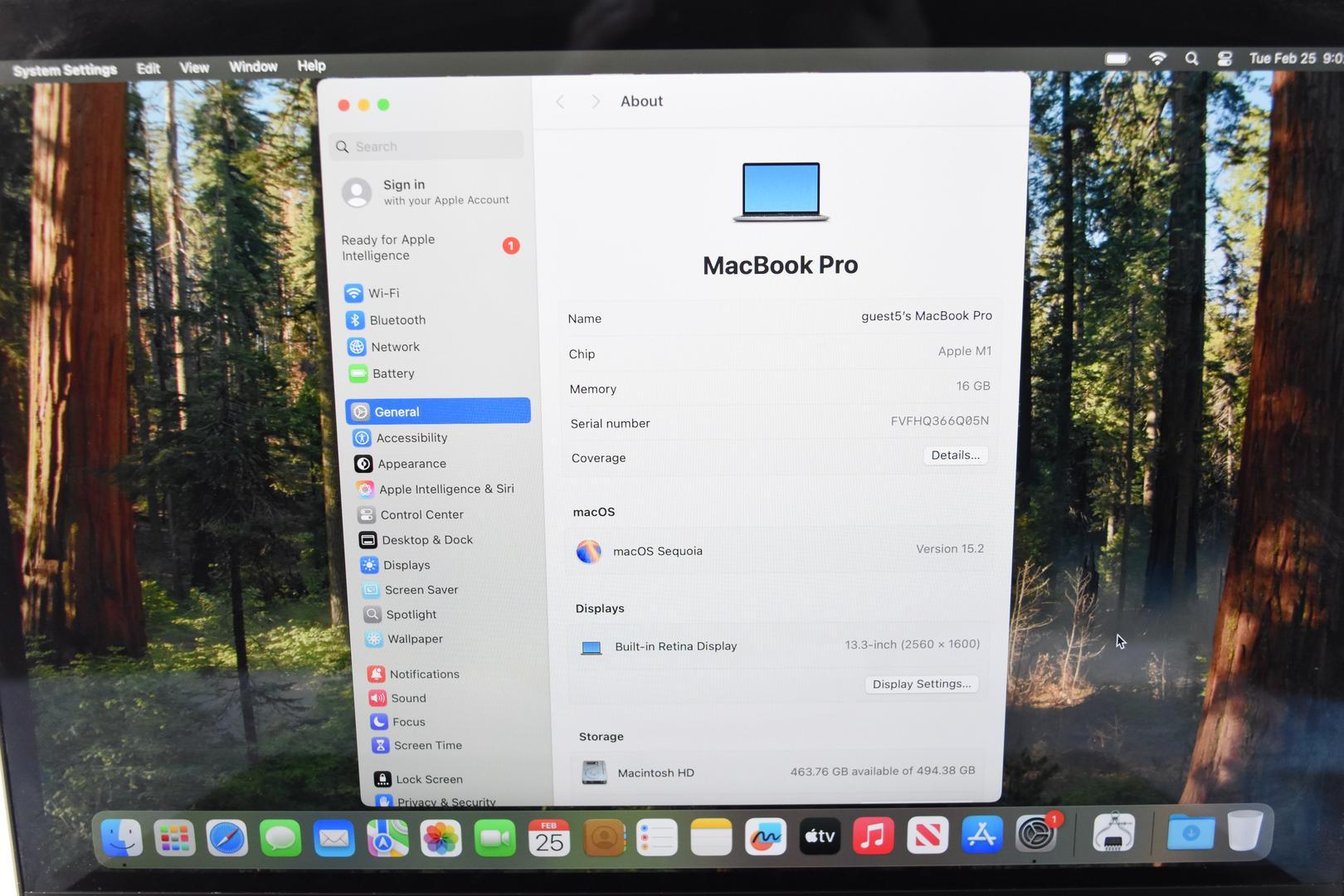Screen dimensions: 1344x896
Task: Click the macOS Sequoia version row
Action: tap(779, 551)
